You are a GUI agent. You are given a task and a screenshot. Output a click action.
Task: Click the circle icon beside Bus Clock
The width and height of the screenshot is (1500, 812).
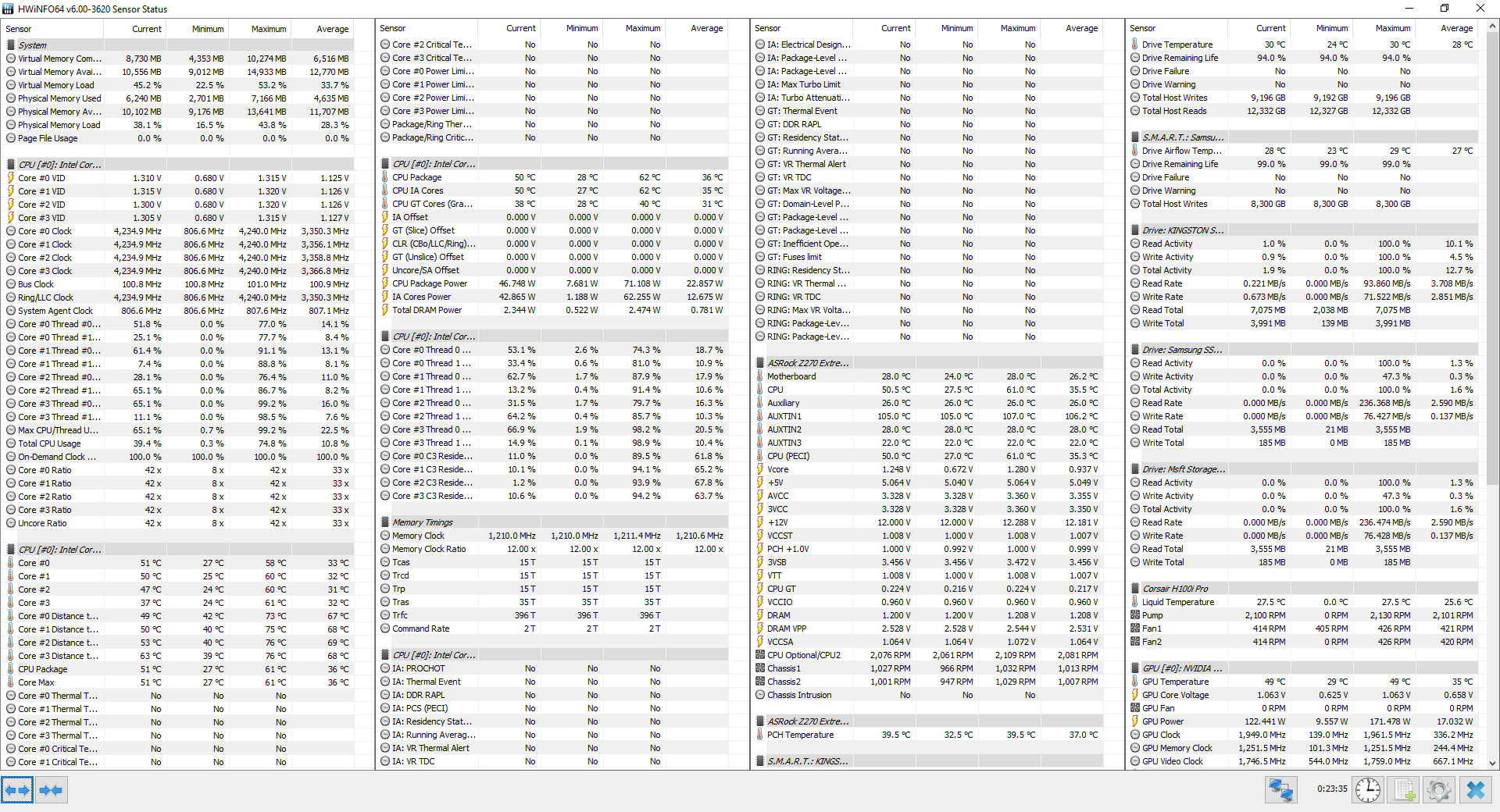11,284
